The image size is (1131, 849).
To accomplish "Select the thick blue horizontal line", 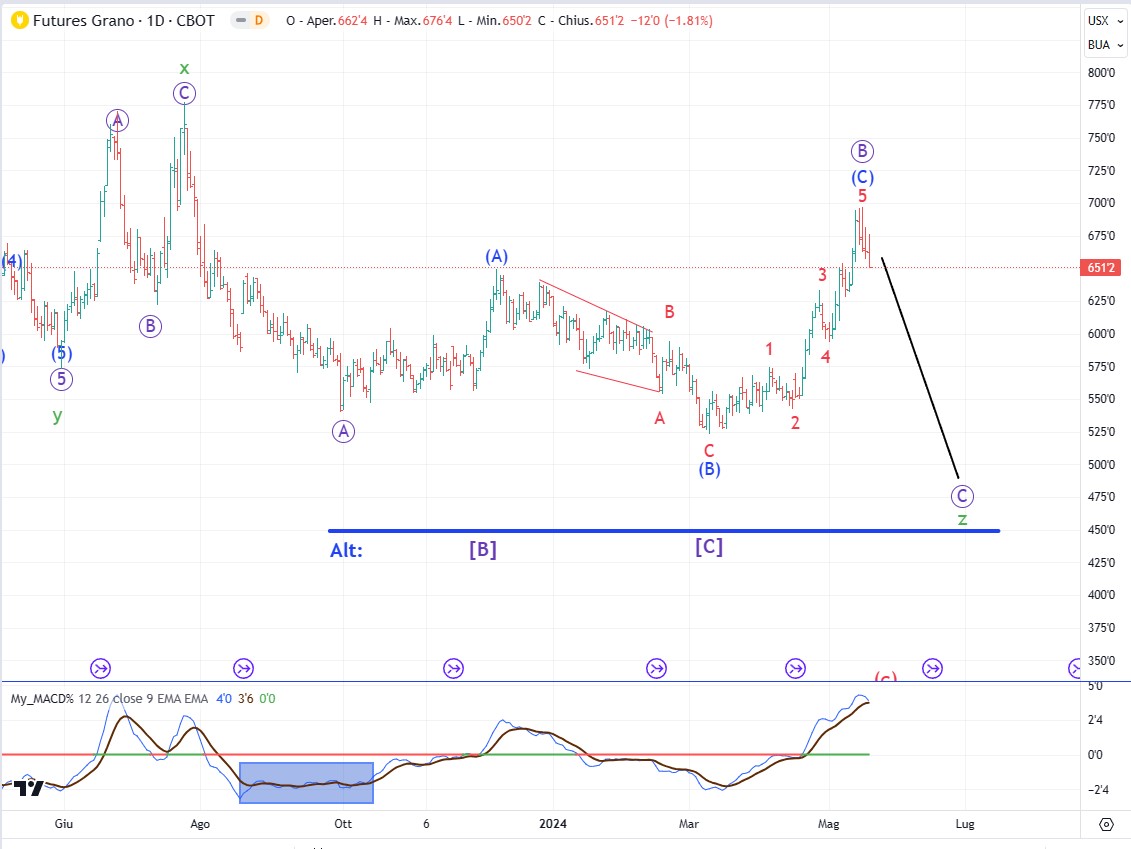I will point(664,531).
